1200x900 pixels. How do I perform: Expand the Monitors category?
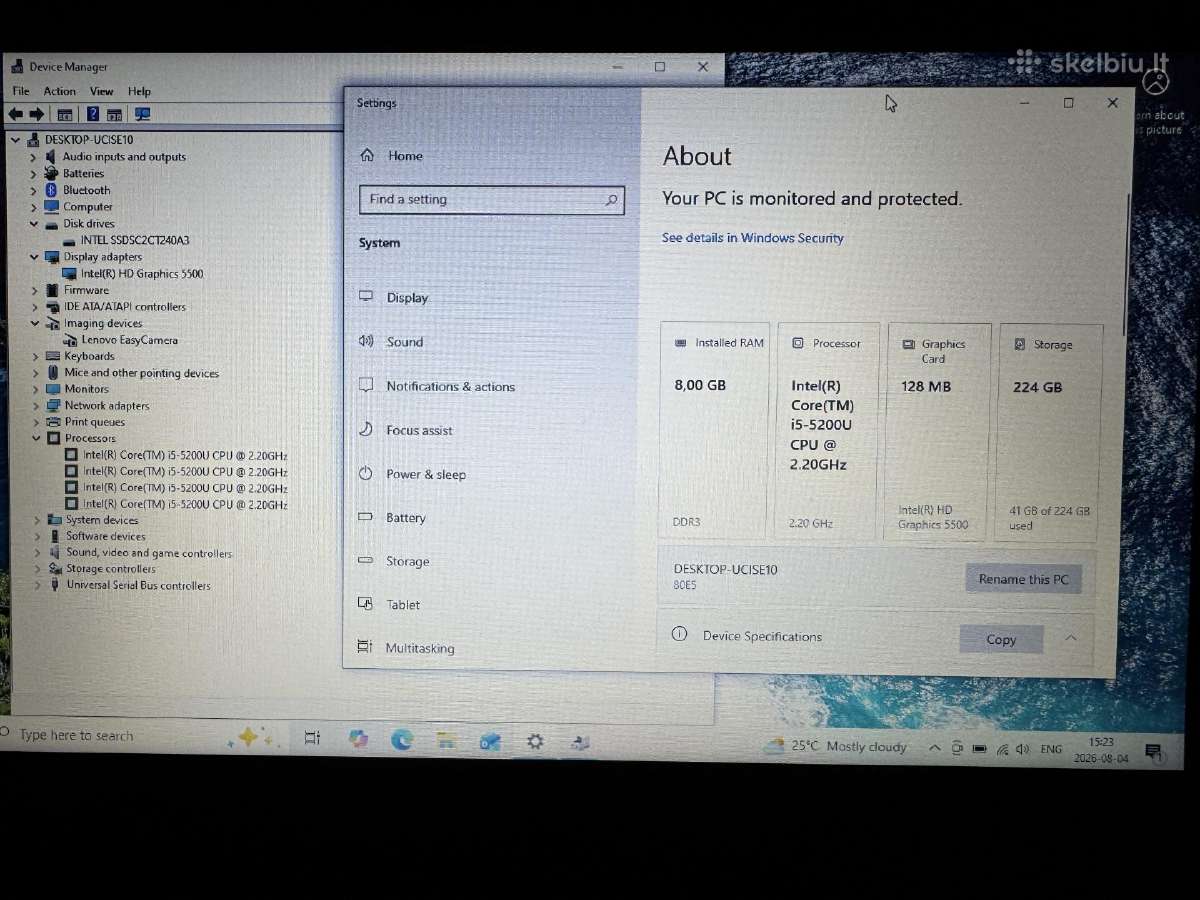(36, 390)
